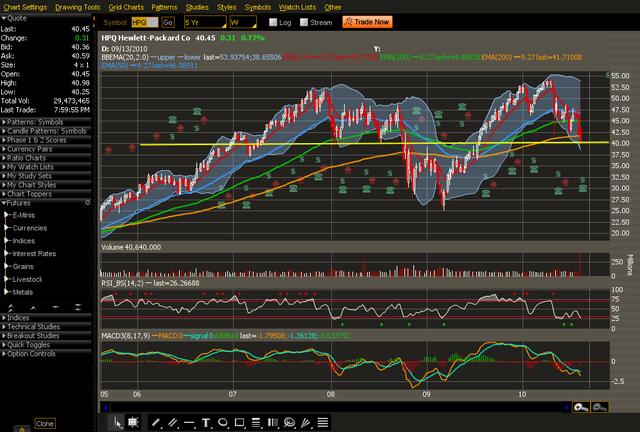640x432 pixels.
Task: Select the crosshair grid selection tool
Action: [133, 423]
